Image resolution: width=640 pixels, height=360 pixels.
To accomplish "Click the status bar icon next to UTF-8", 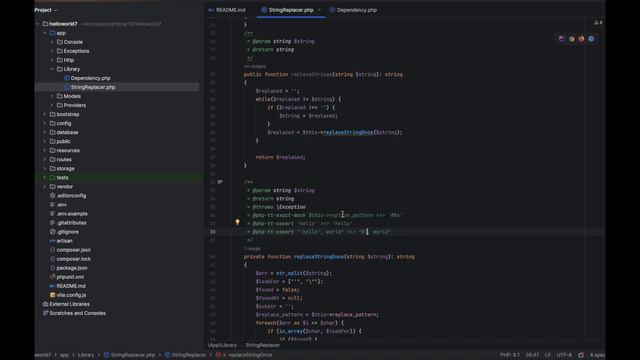I will 581,355.
